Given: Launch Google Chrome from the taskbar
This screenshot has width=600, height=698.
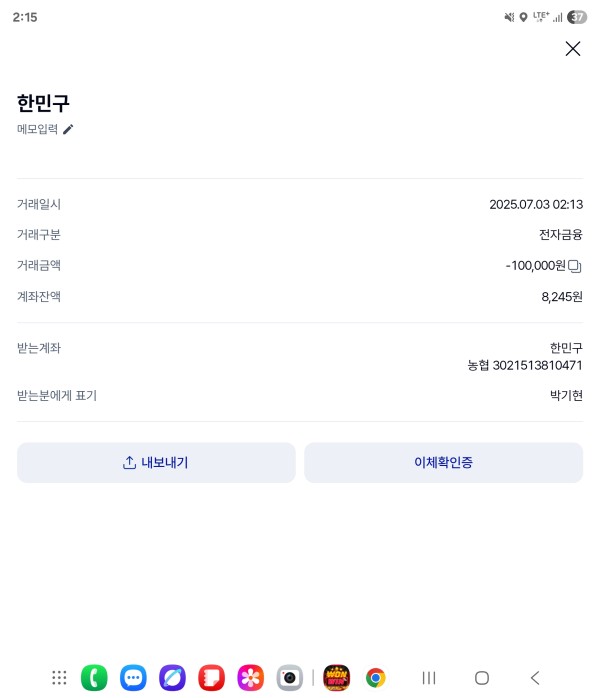Looking at the screenshot, I should click(376, 678).
